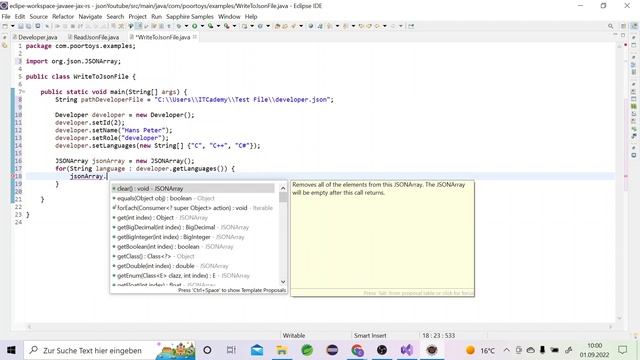The height and width of the screenshot is (360, 640).
Task: Run the program with the green Run button
Action: tap(195, 26)
